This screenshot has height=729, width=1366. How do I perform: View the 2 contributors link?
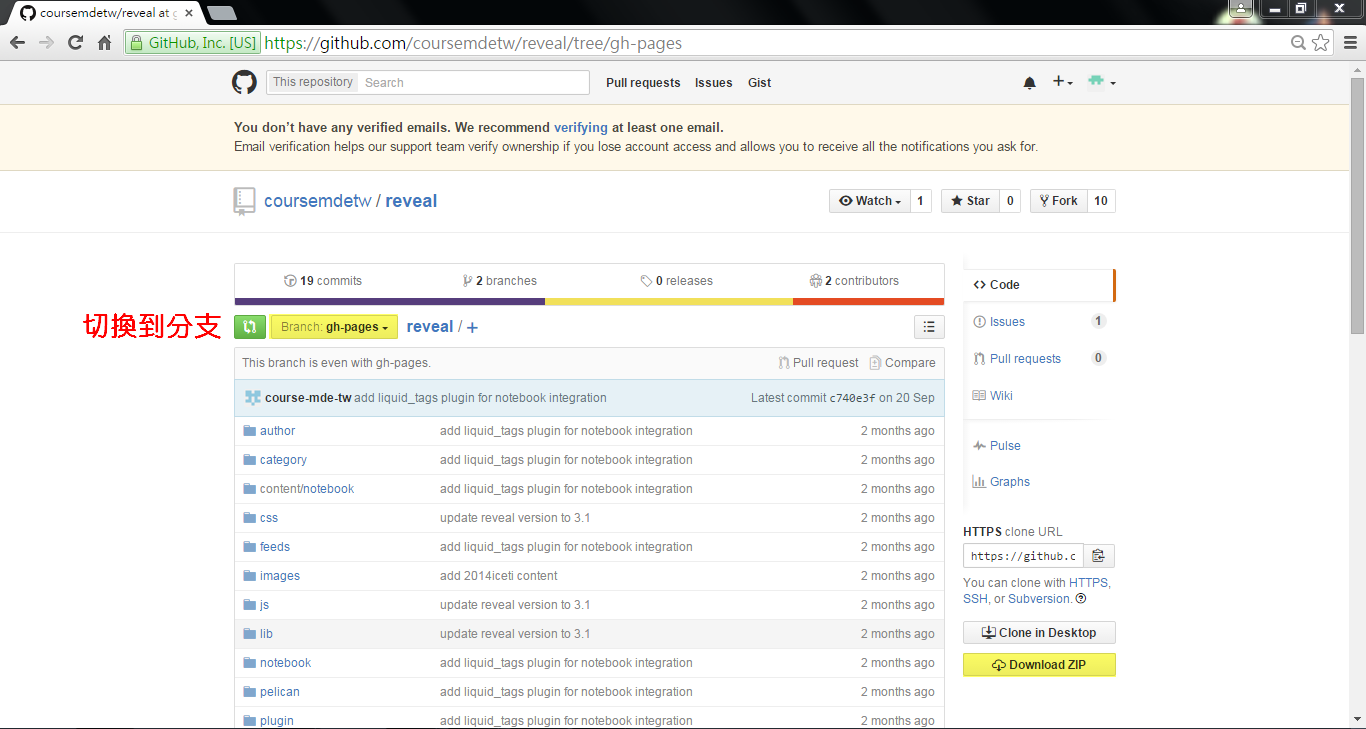pyautogui.click(x=854, y=281)
